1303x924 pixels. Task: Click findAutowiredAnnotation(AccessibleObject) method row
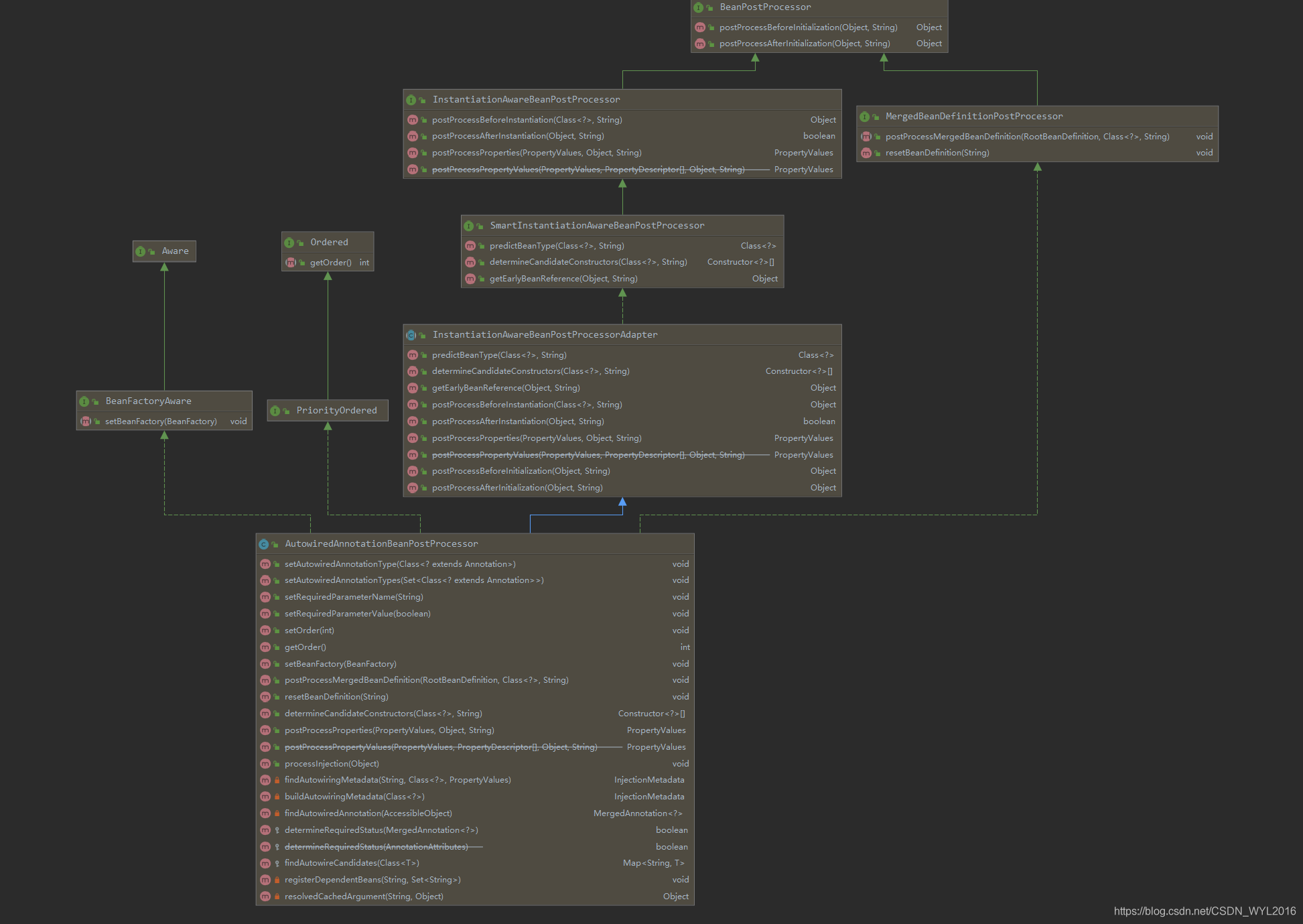click(475, 813)
